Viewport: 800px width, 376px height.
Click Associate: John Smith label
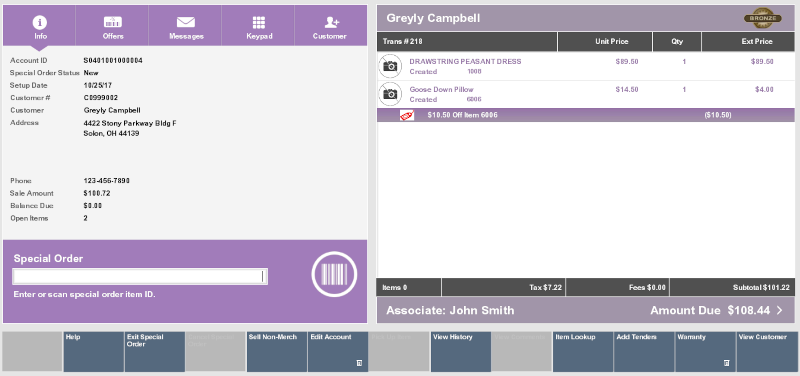(450, 310)
